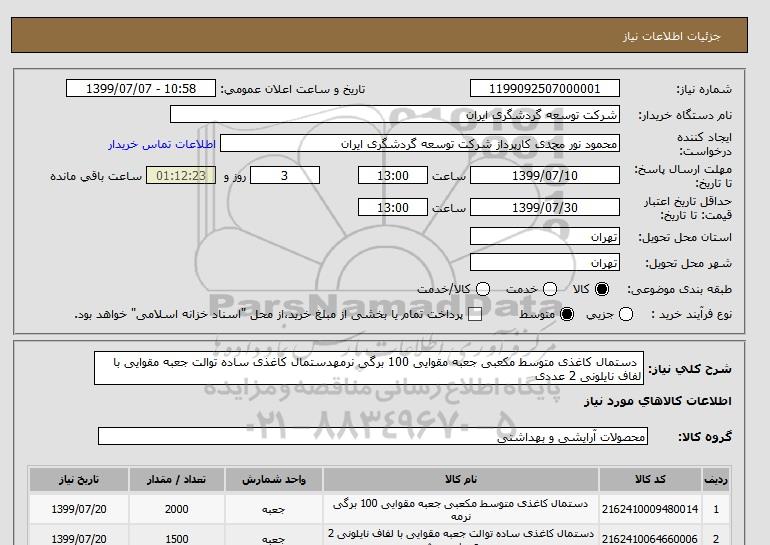Click the response deadline time 13:00 field
This screenshot has height=545, width=770.
point(393,175)
